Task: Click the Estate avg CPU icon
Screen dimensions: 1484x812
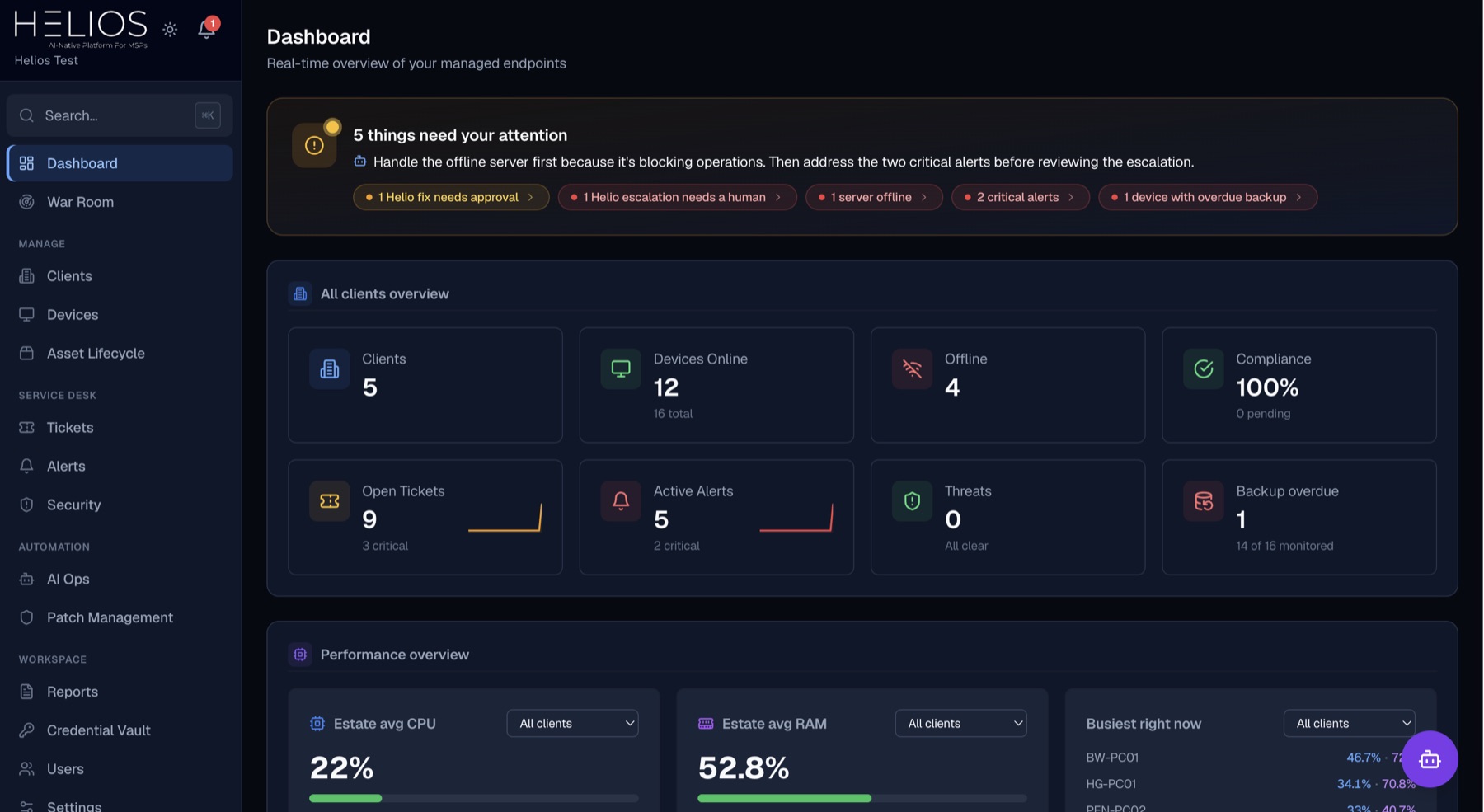Action: pyautogui.click(x=317, y=724)
